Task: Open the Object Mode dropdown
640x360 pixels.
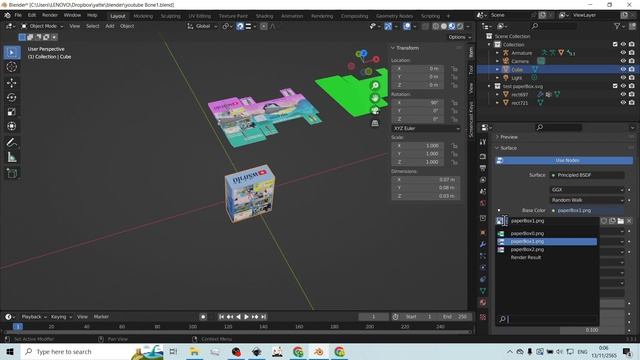Action: (x=42, y=26)
